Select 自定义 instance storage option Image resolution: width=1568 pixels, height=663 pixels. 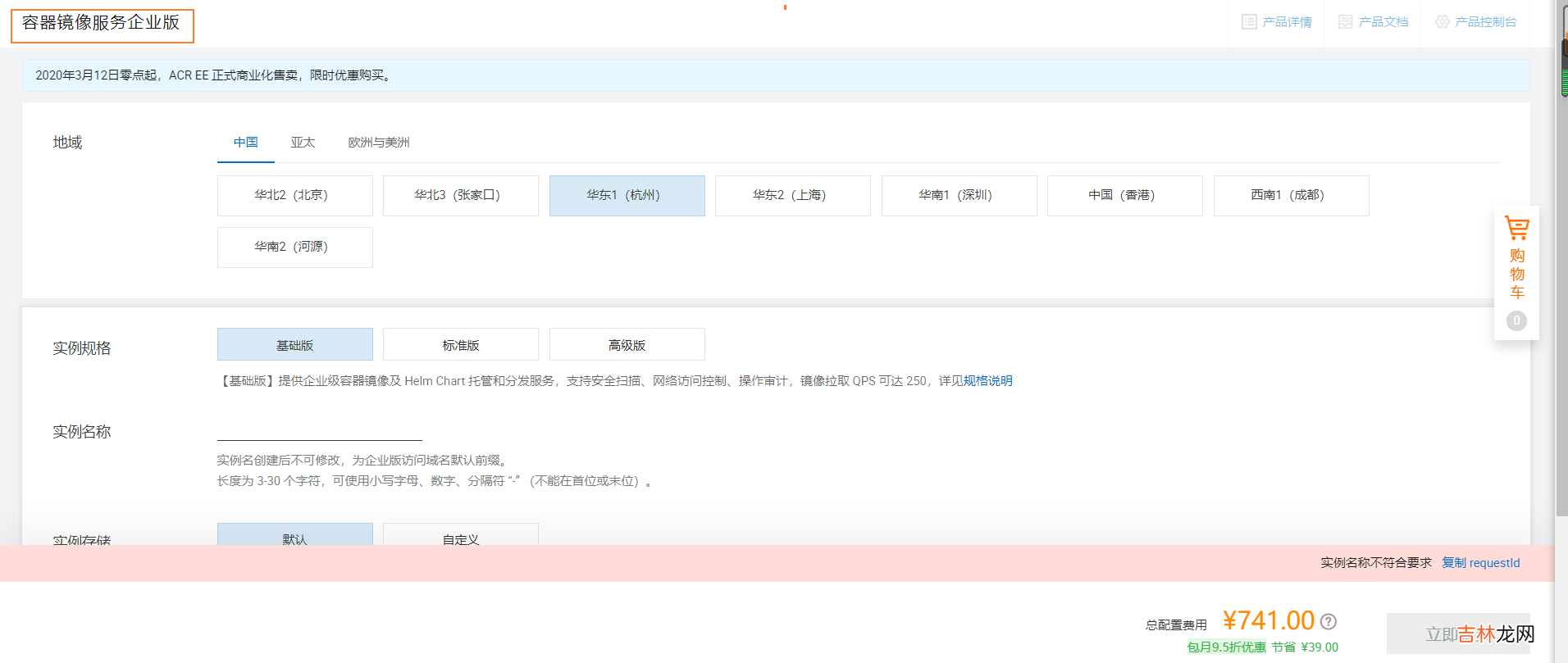click(460, 536)
